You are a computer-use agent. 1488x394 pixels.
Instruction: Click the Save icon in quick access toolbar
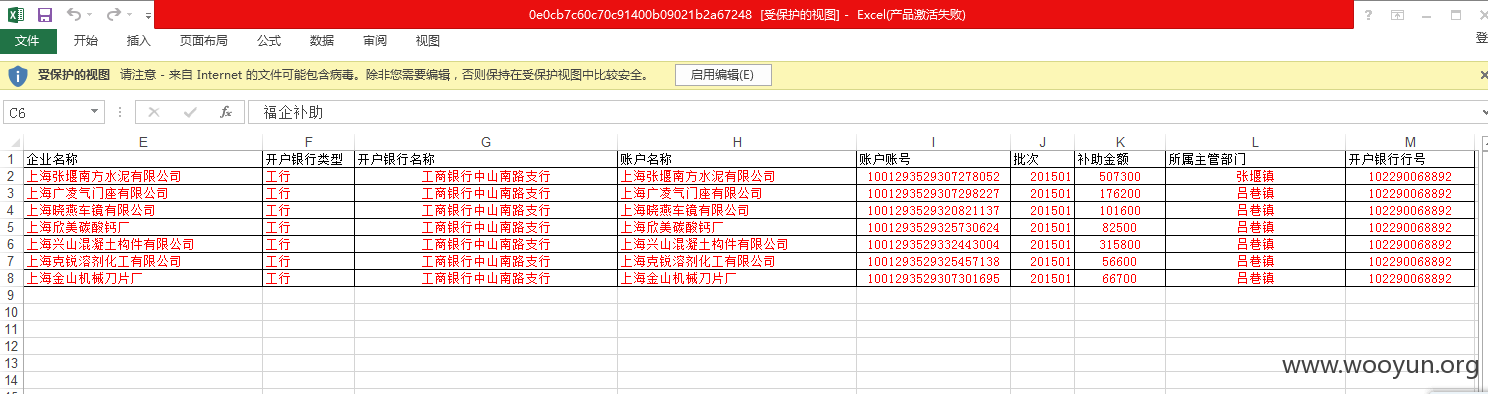coord(45,15)
